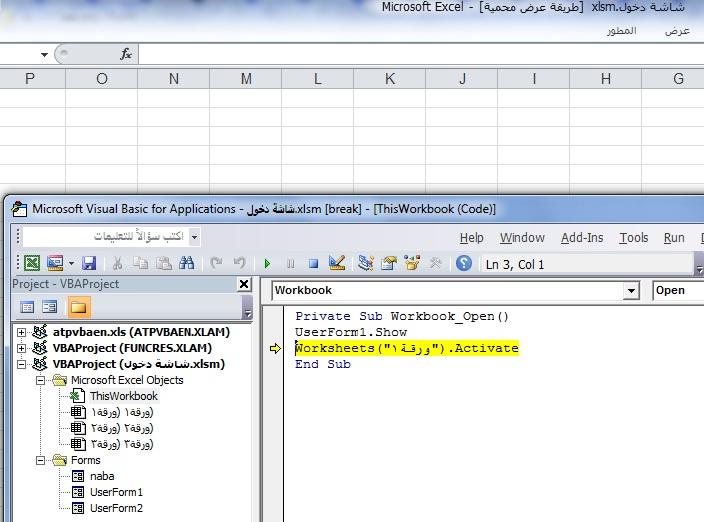
Task: Open the Window menu
Action: click(x=522, y=237)
